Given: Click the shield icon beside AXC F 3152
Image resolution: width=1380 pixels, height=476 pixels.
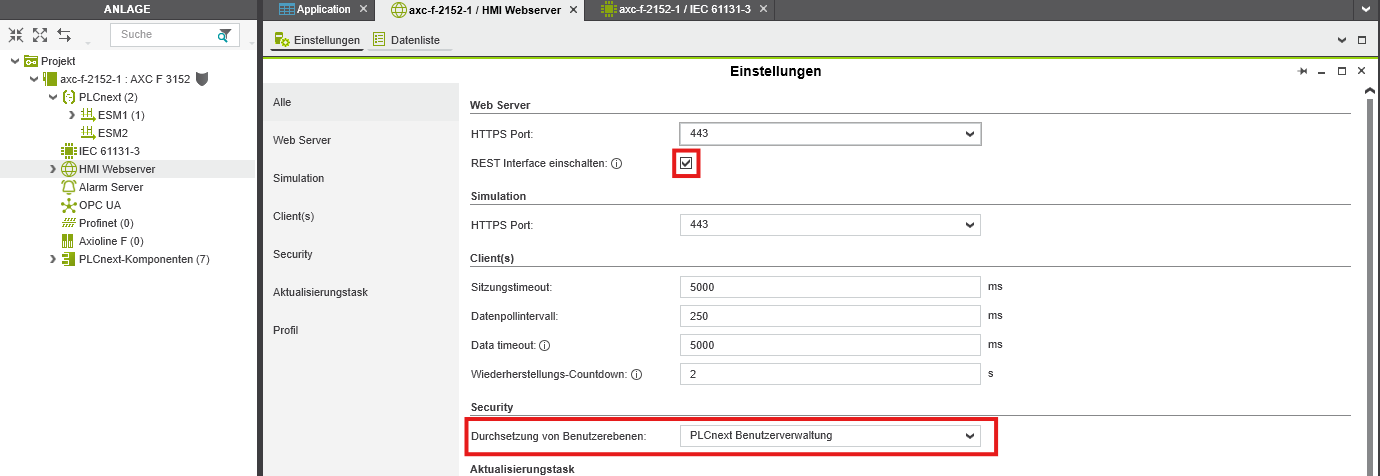Looking at the screenshot, I should 202,79.
